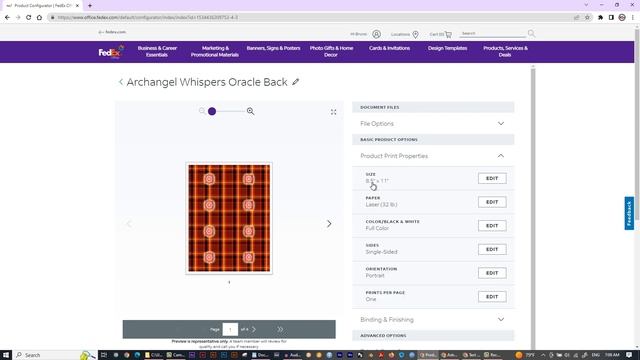Viewport: 640px width, 360px height.
Task: Go back in browser history
Action: click(7, 18)
